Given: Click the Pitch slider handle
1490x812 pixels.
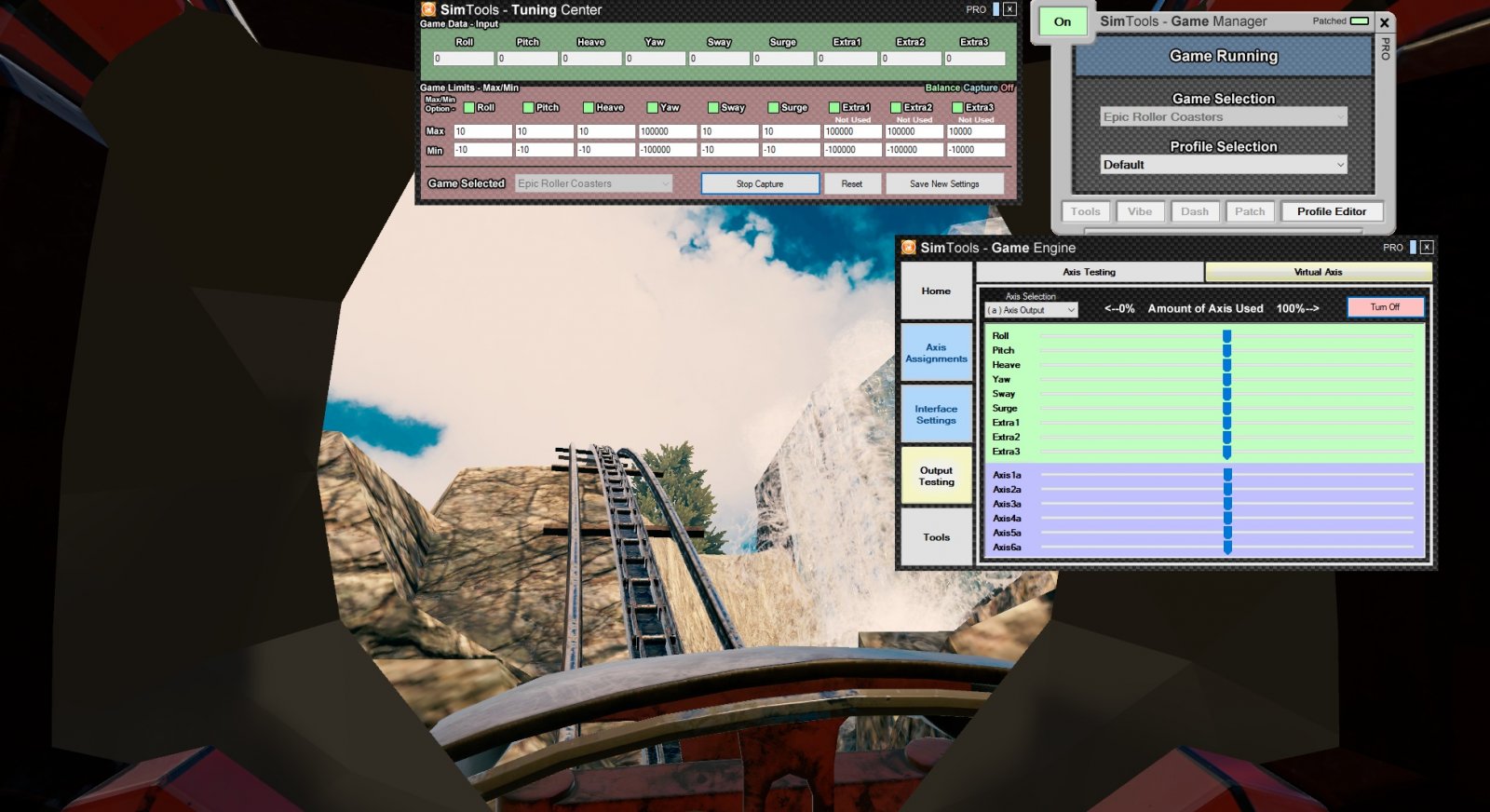Looking at the screenshot, I should pos(1227,351).
